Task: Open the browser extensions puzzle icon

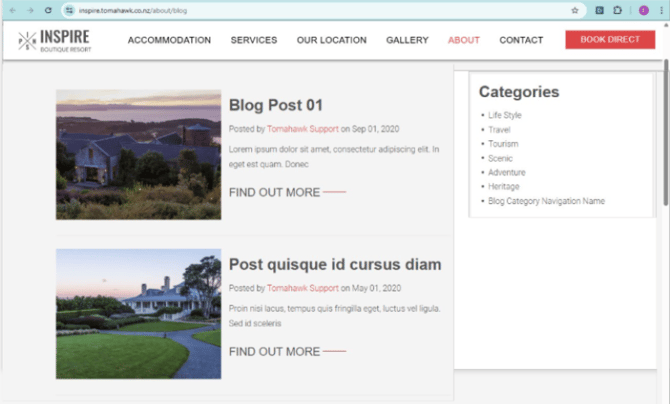Action: coord(619,10)
